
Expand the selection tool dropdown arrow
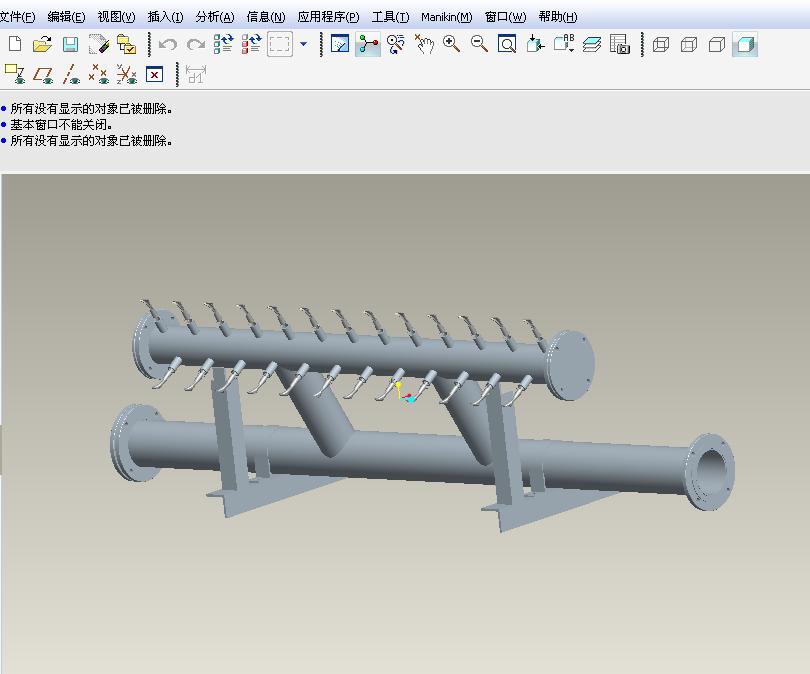(304, 44)
